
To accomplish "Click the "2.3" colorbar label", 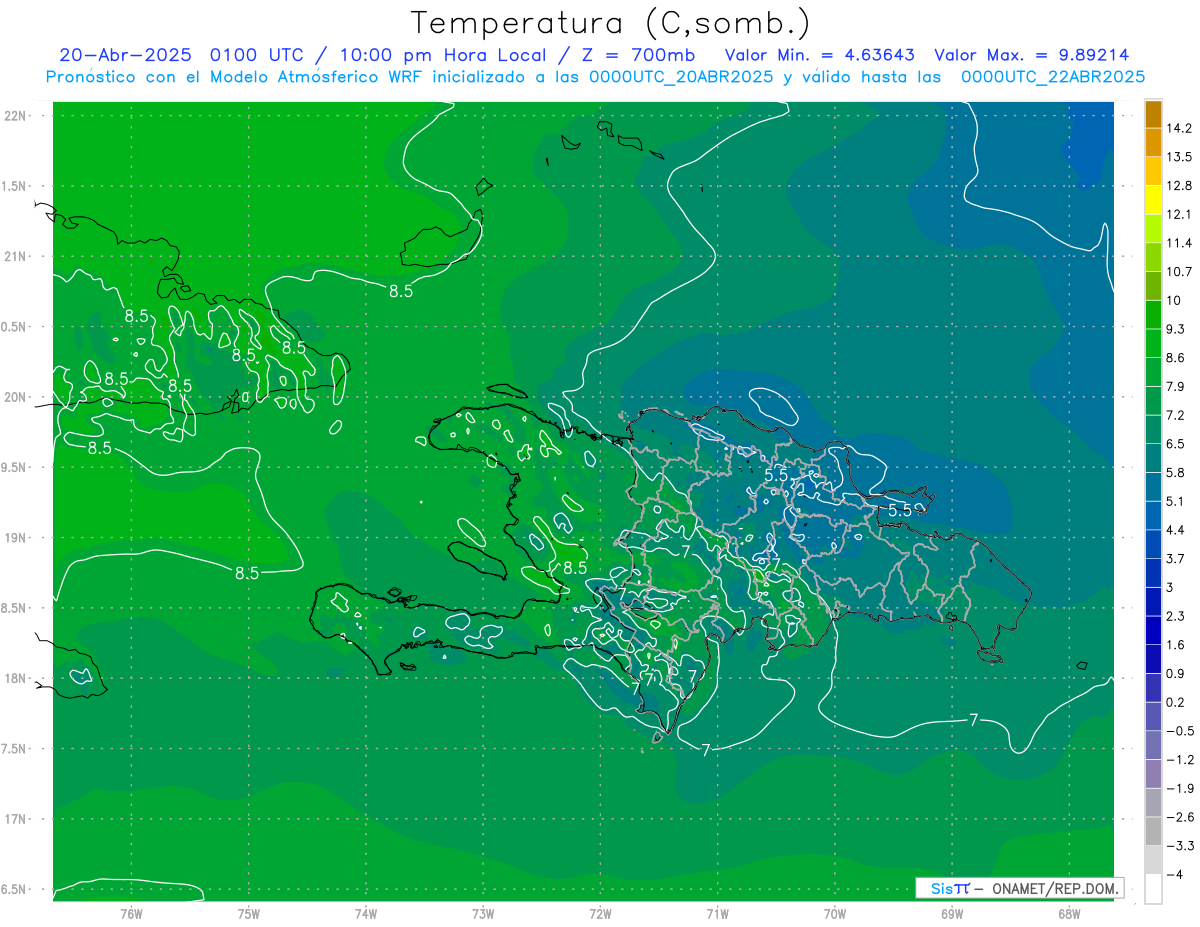I will pyautogui.click(x=1176, y=616).
